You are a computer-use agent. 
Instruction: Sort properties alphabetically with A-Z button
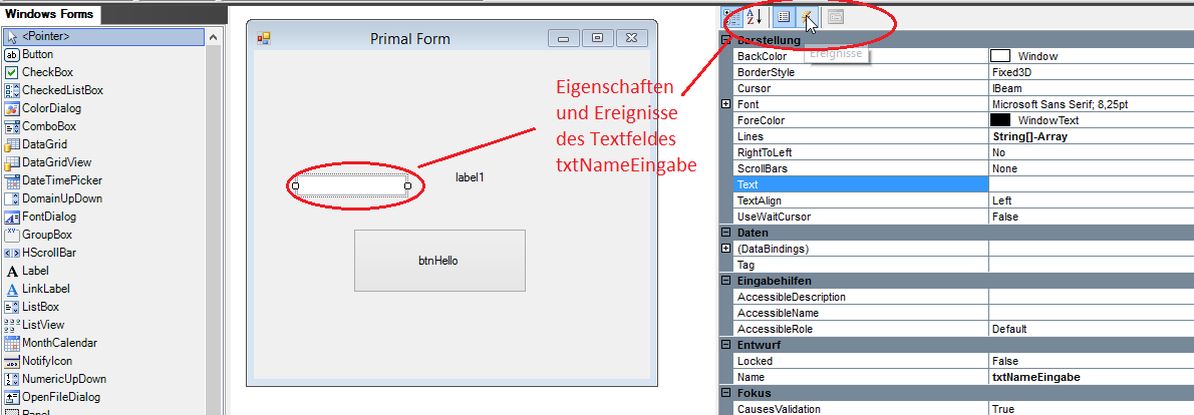coord(753,18)
